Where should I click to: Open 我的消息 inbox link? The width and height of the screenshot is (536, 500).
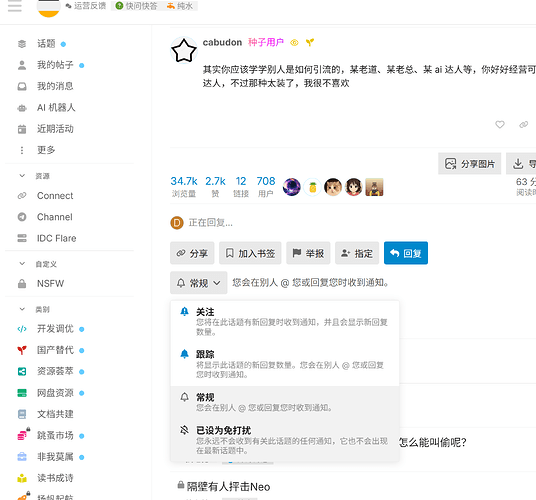click(x=55, y=86)
